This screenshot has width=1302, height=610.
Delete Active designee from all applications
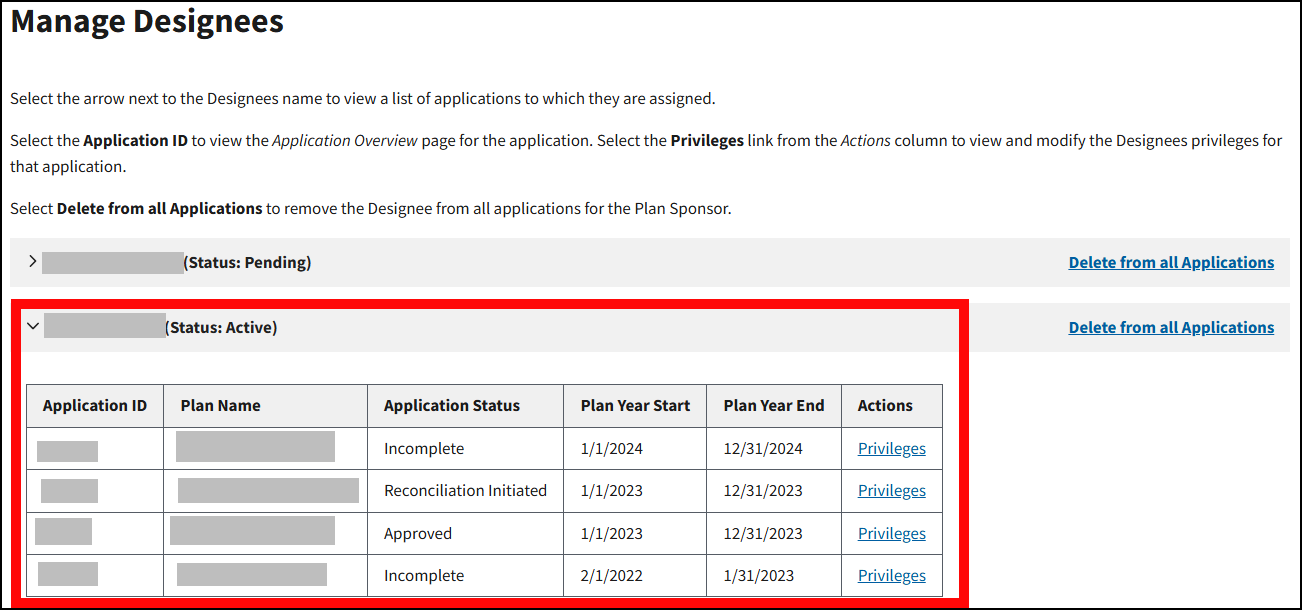tap(1171, 327)
